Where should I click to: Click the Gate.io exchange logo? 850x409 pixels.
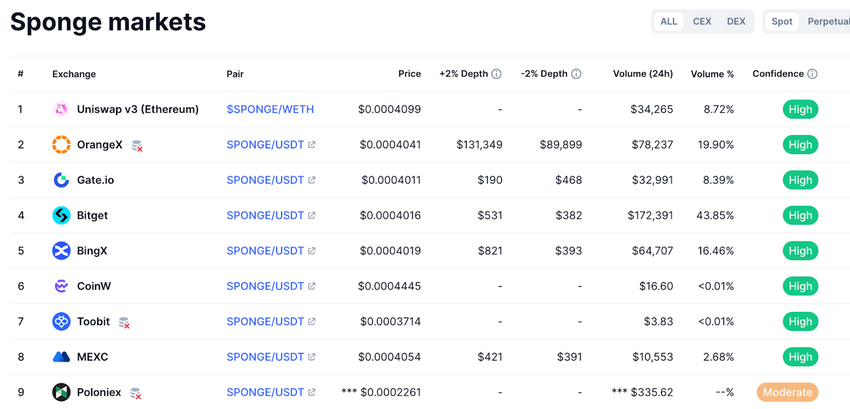pos(61,180)
